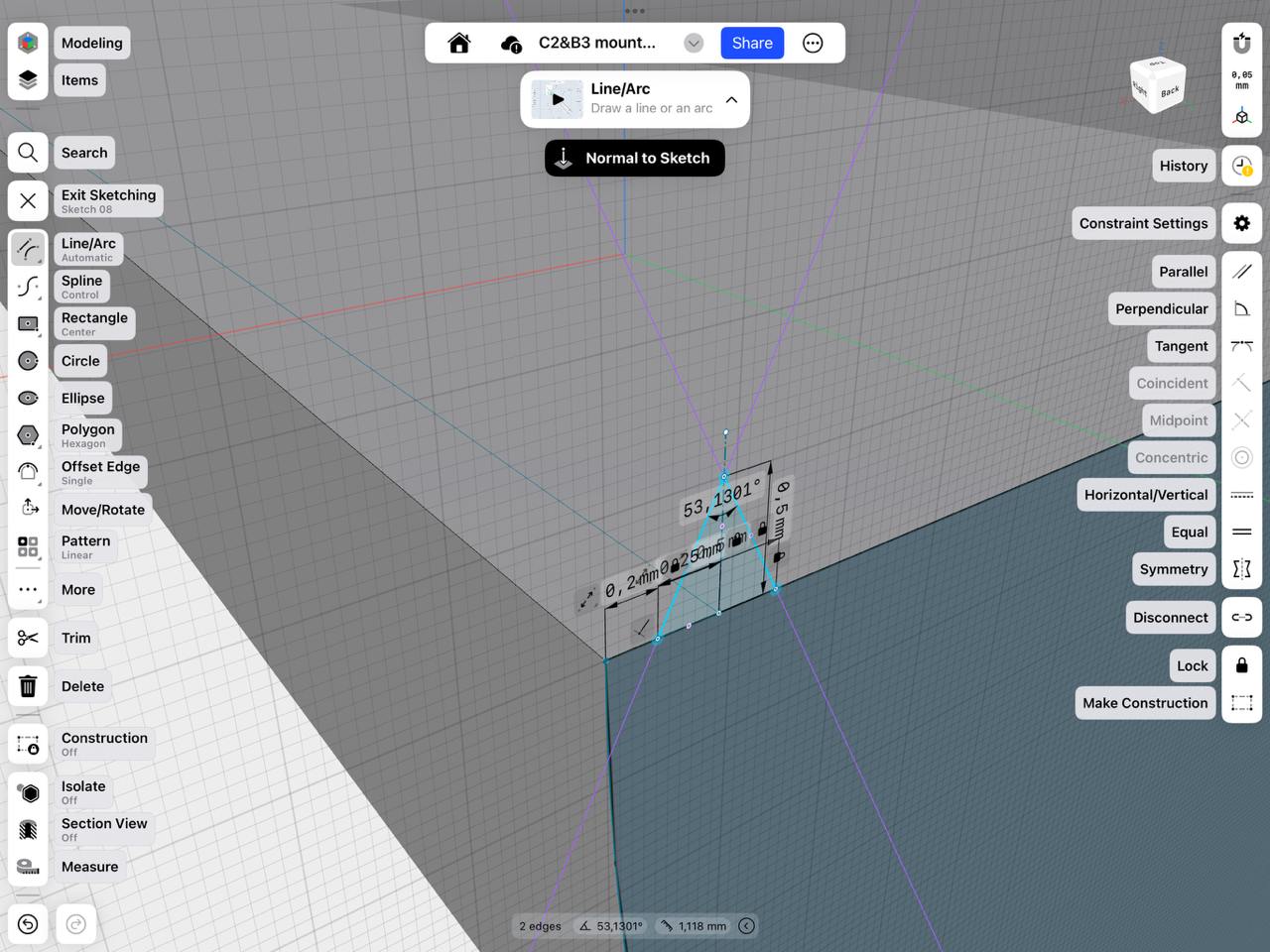The image size is (1270, 952).
Task: Select the Spline sketch tool
Action: point(28,286)
